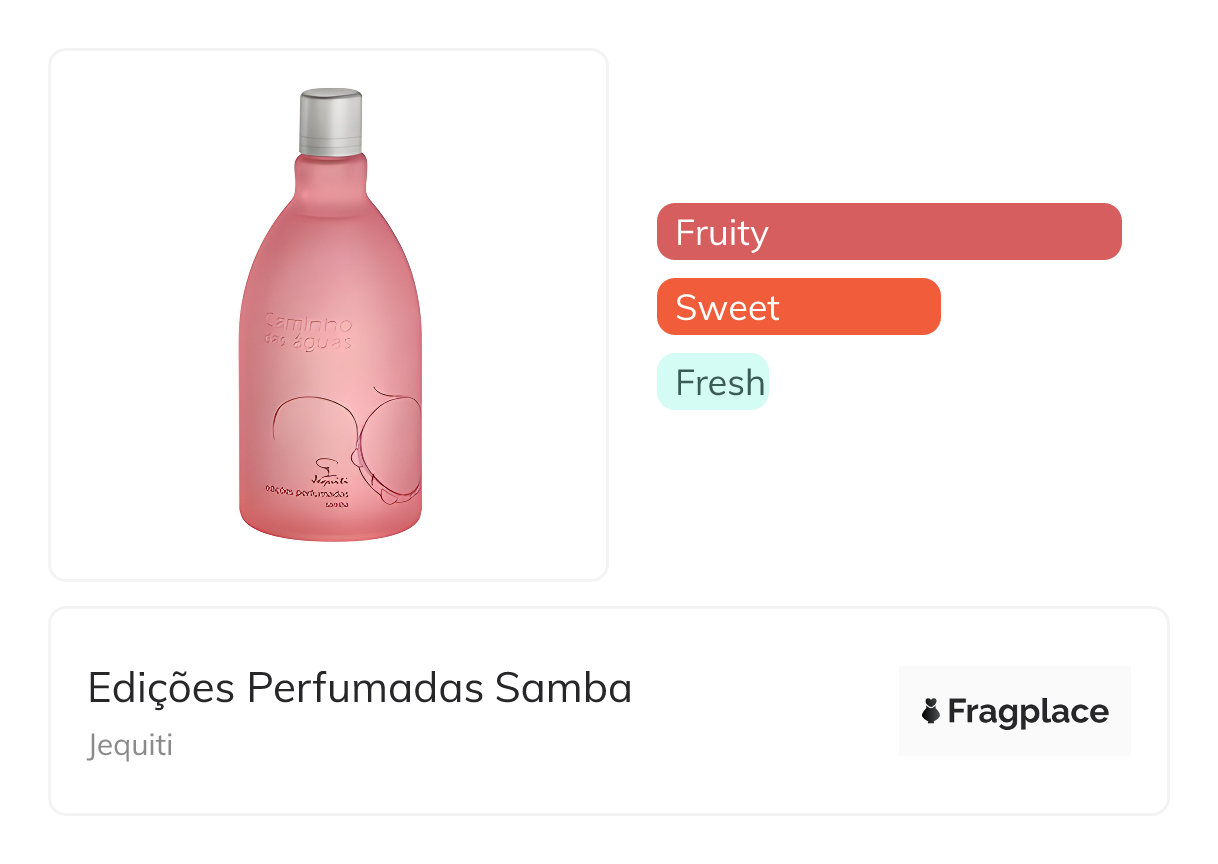The height and width of the screenshot is (864, 1218).
Task: Click the Fragplace perfume bottle logo icon
Action: 931,711
